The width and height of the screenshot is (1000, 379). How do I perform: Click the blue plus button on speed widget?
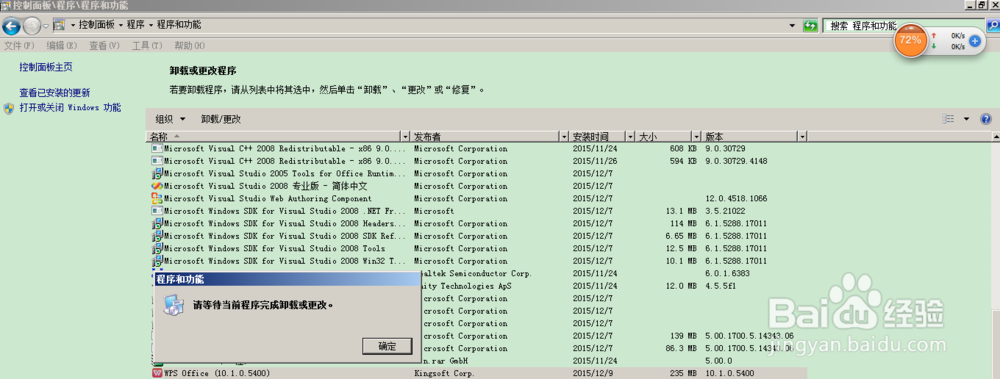pos(974,41)
